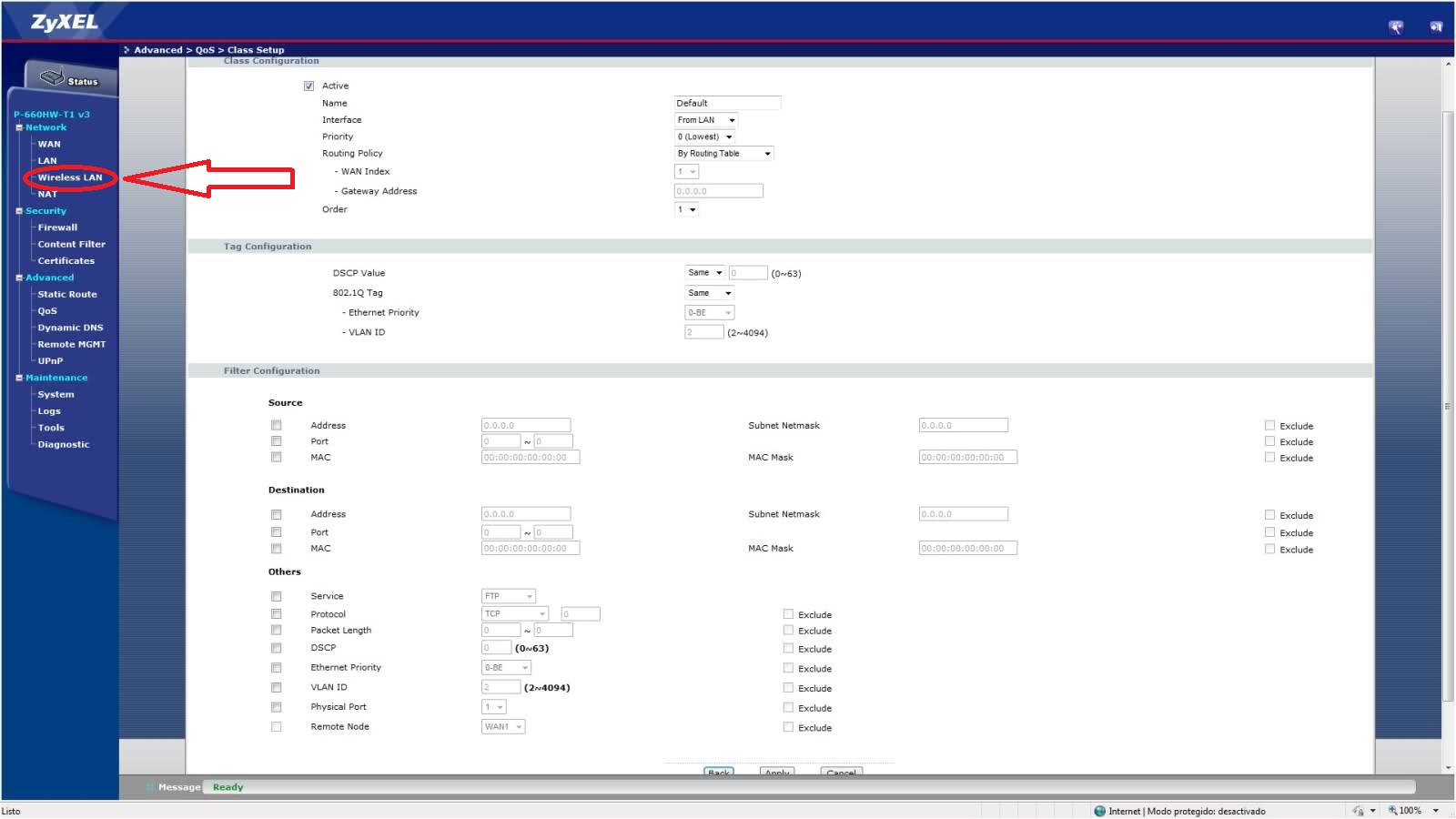
Task: Open the browser zoom level dropdown arrow
Action: pyautogui.click(x=1436, y=811)
